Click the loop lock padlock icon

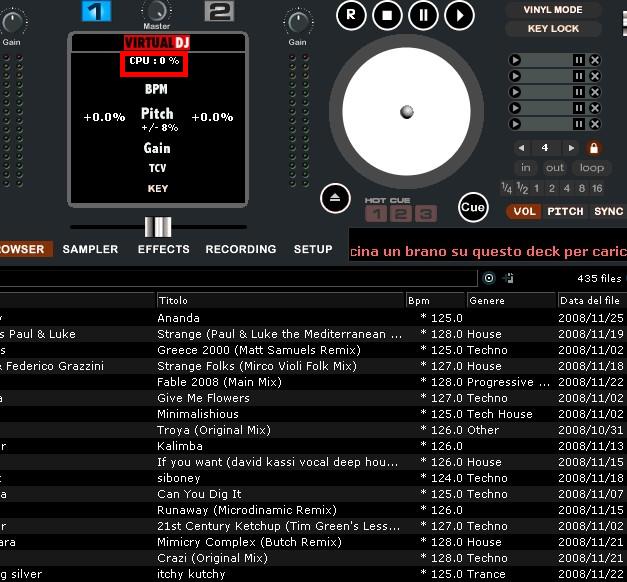coord(594,148)
